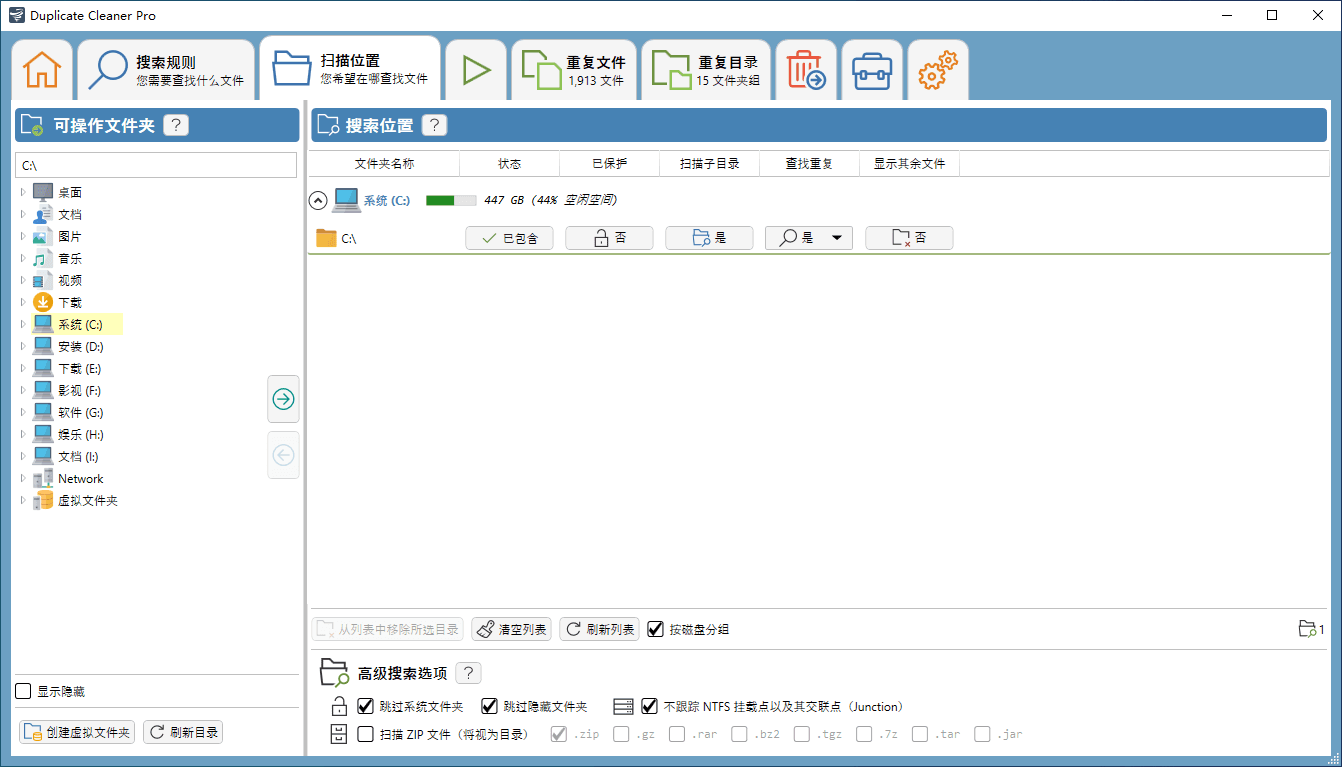The image size is (1342, 767).
Task: Switch to the 搜索规则 tab
Action: click(165, 69)
